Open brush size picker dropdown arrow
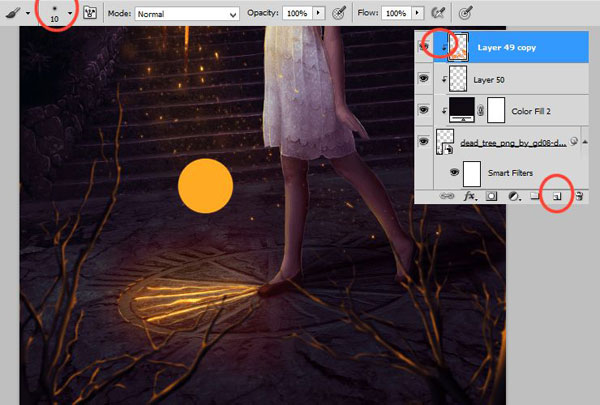 coord(70,13)
